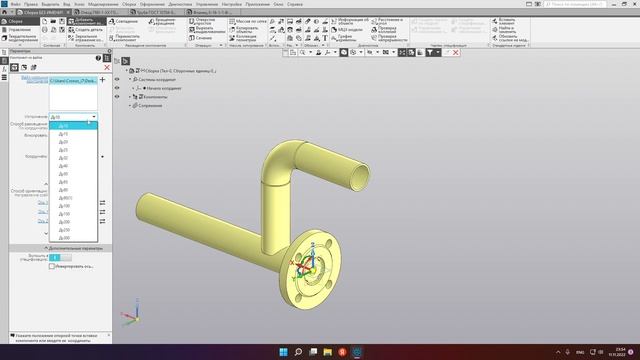Collapse Дополнительные параметры section

click(x=46, y=248)
